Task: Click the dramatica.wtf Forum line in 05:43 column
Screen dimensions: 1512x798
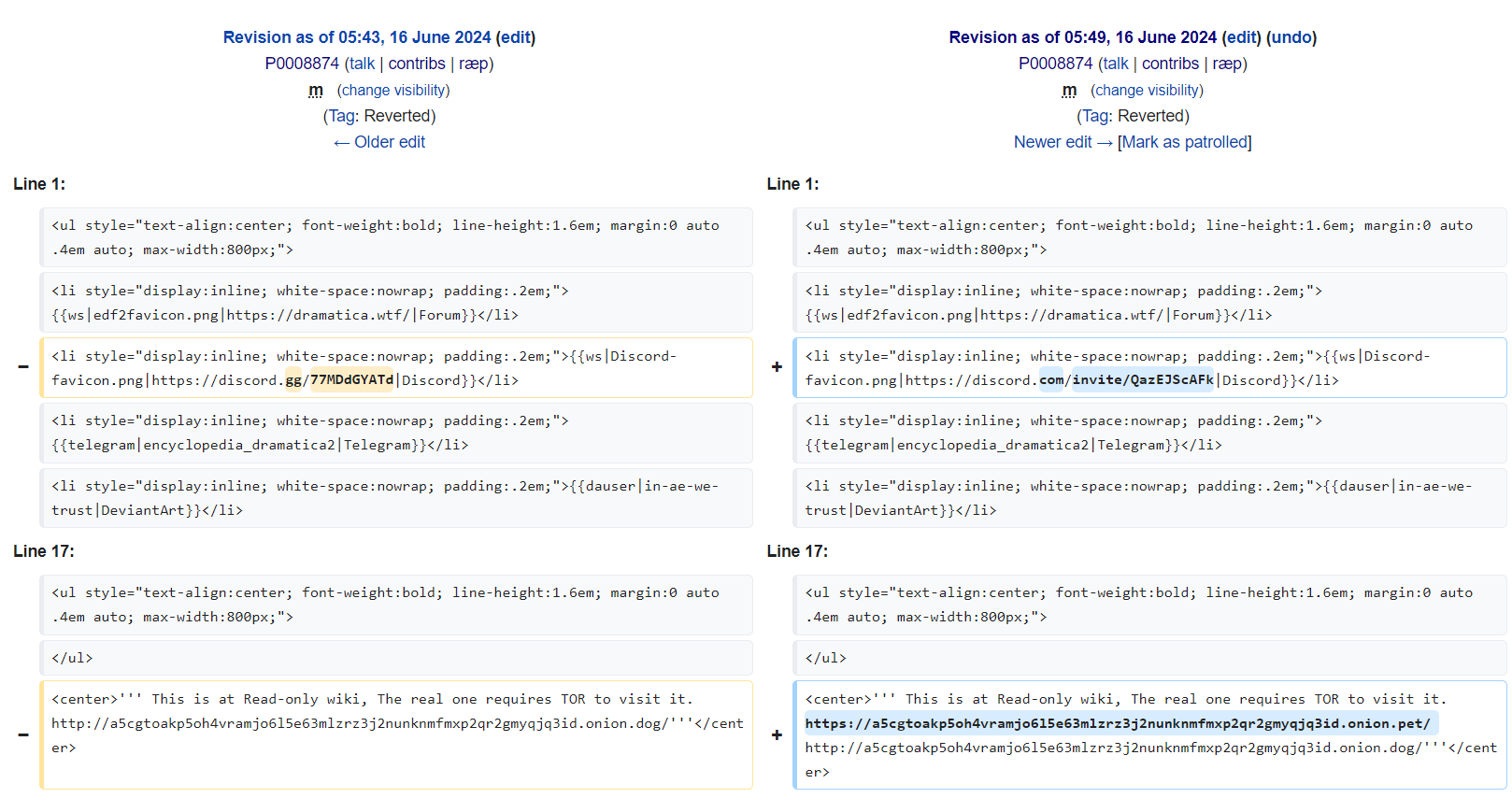Action: (x=396, y=303)
